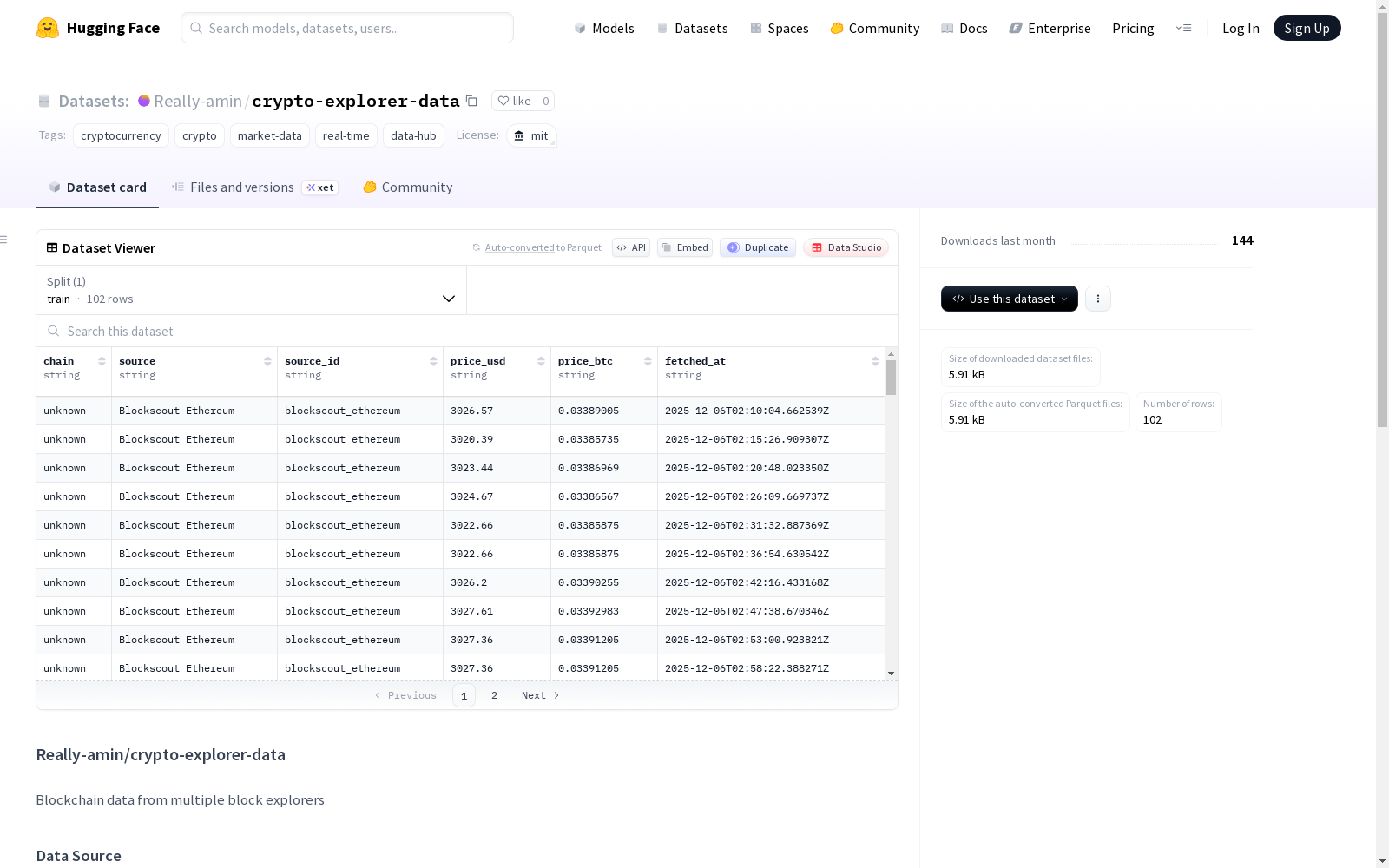The height and width of the screenshot is (868, 1389).
Task: Go to the Next page of rows
Action: [x=541, y=695]
